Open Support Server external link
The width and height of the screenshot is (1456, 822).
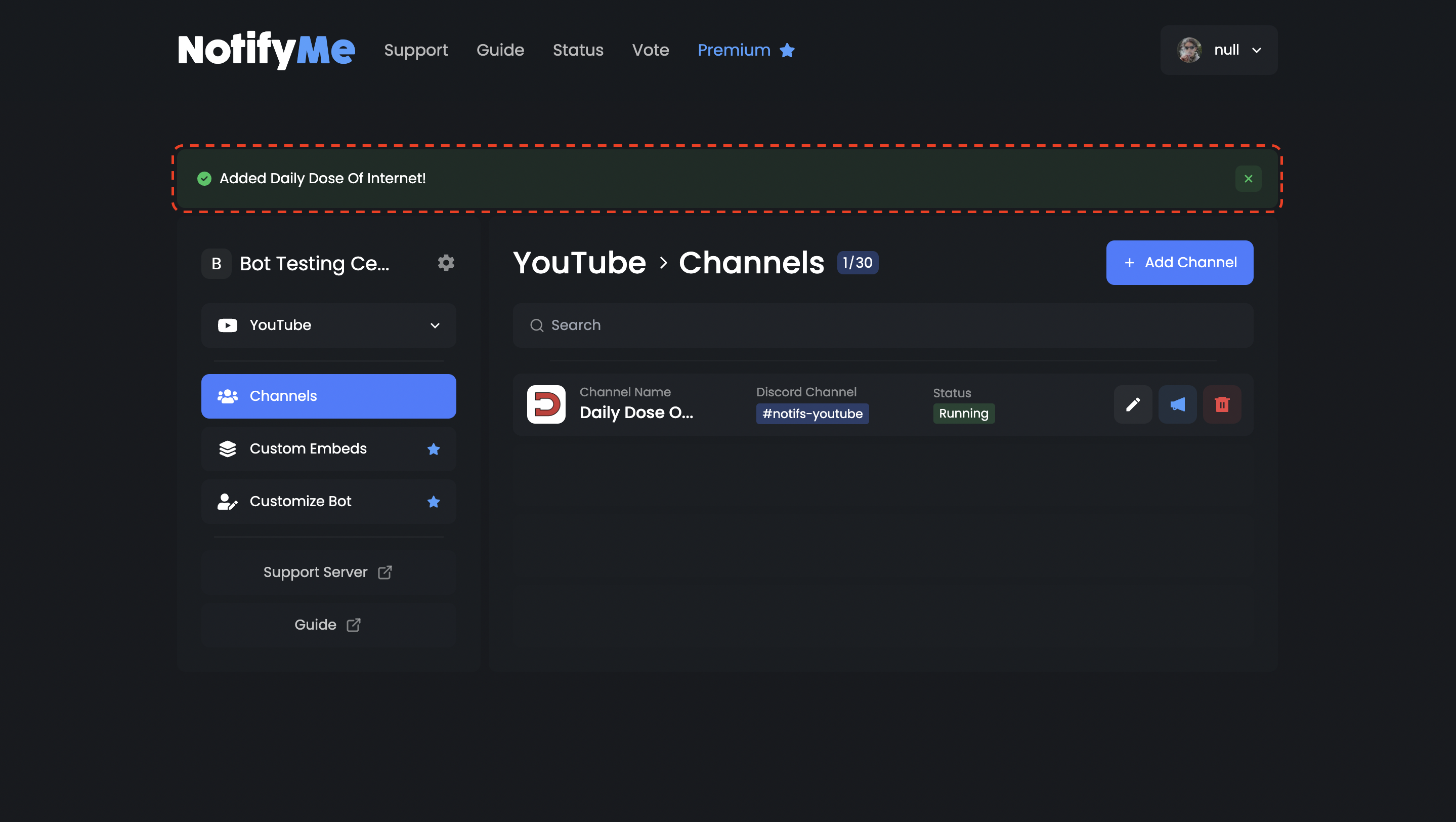click(x=327, y=572)
